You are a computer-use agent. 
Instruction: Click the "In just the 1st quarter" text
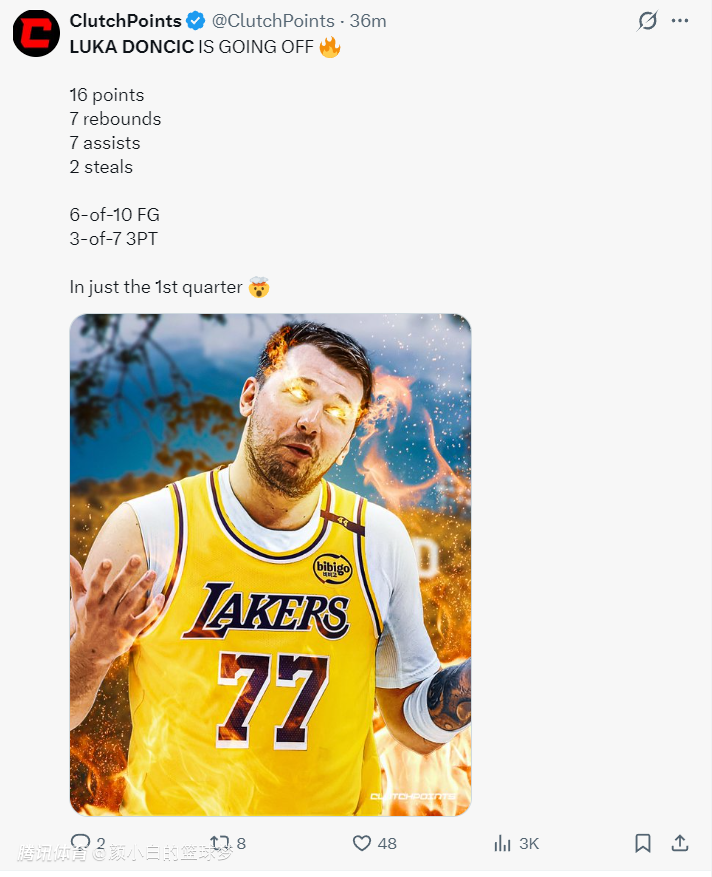coord(155,287)
